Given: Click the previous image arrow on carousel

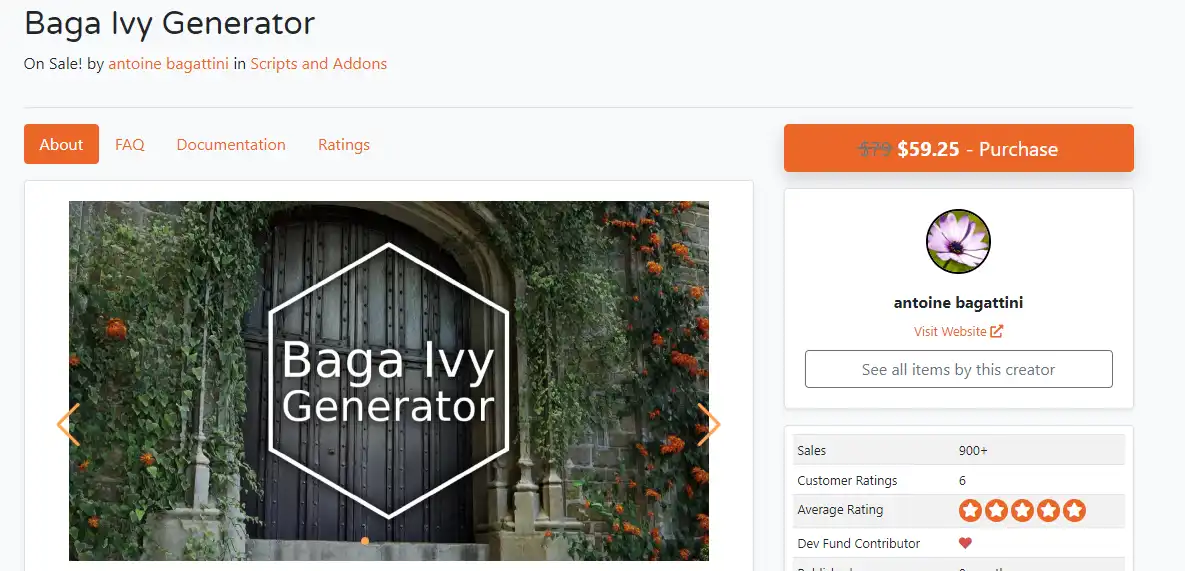Looking at the screenshot, I should click(x=68, y=424).
